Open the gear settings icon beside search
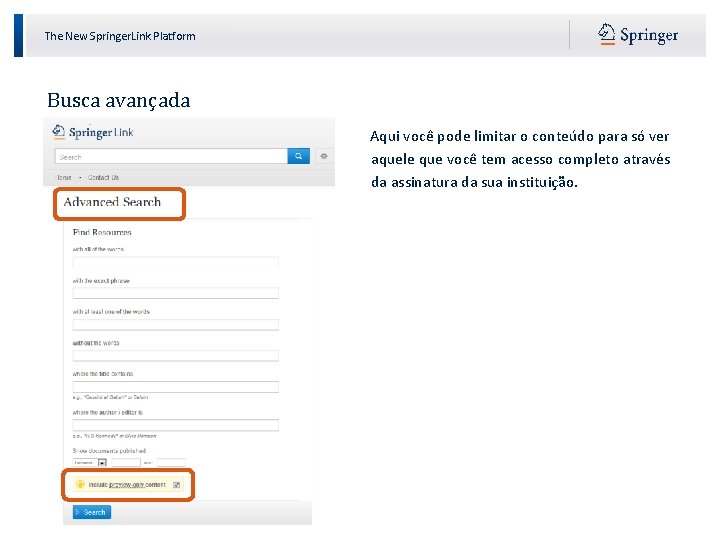 [324, 156]
